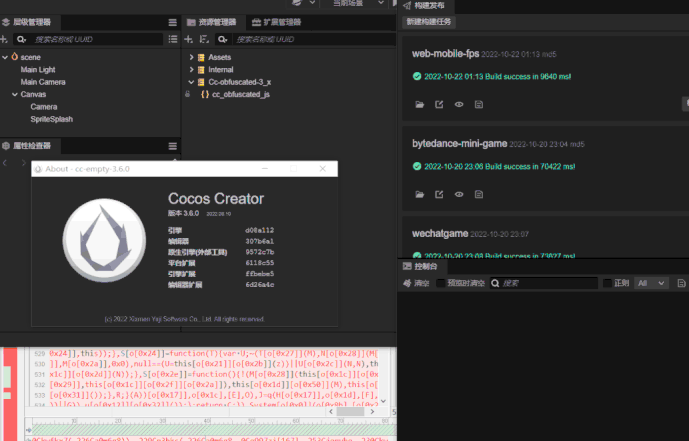Edit the web-mobile-fps build task
This screenshot has width=689, height=441.
[x=439, y=105]
